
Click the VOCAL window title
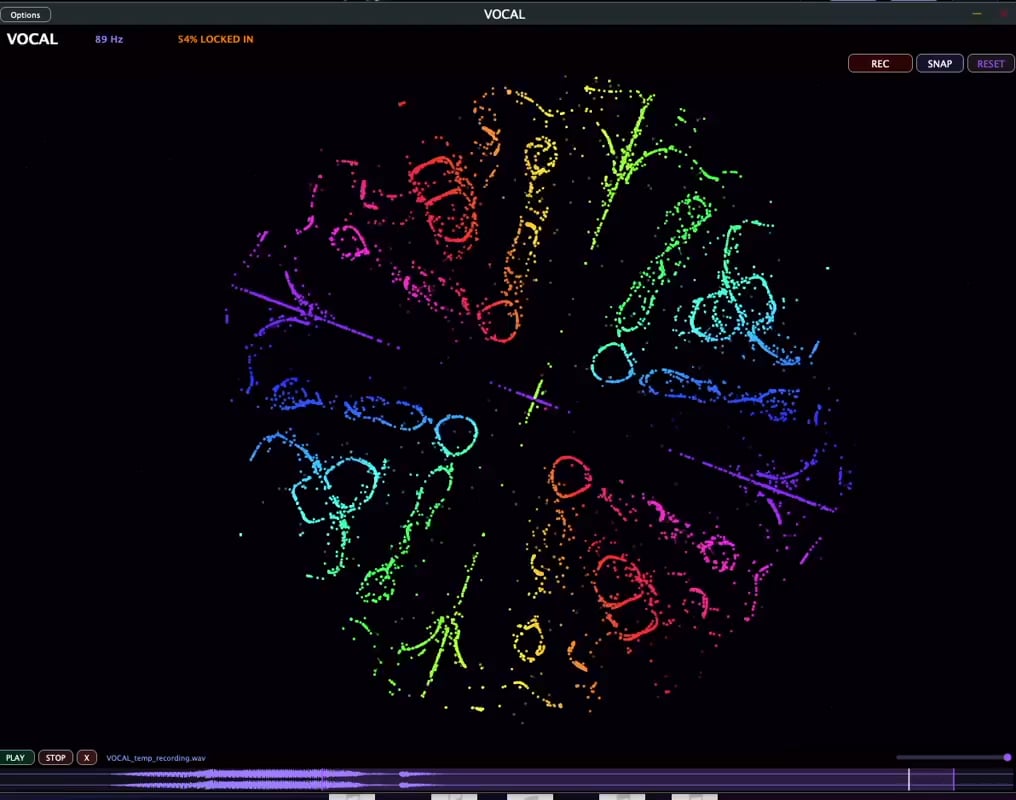click(x=504, y=14)
